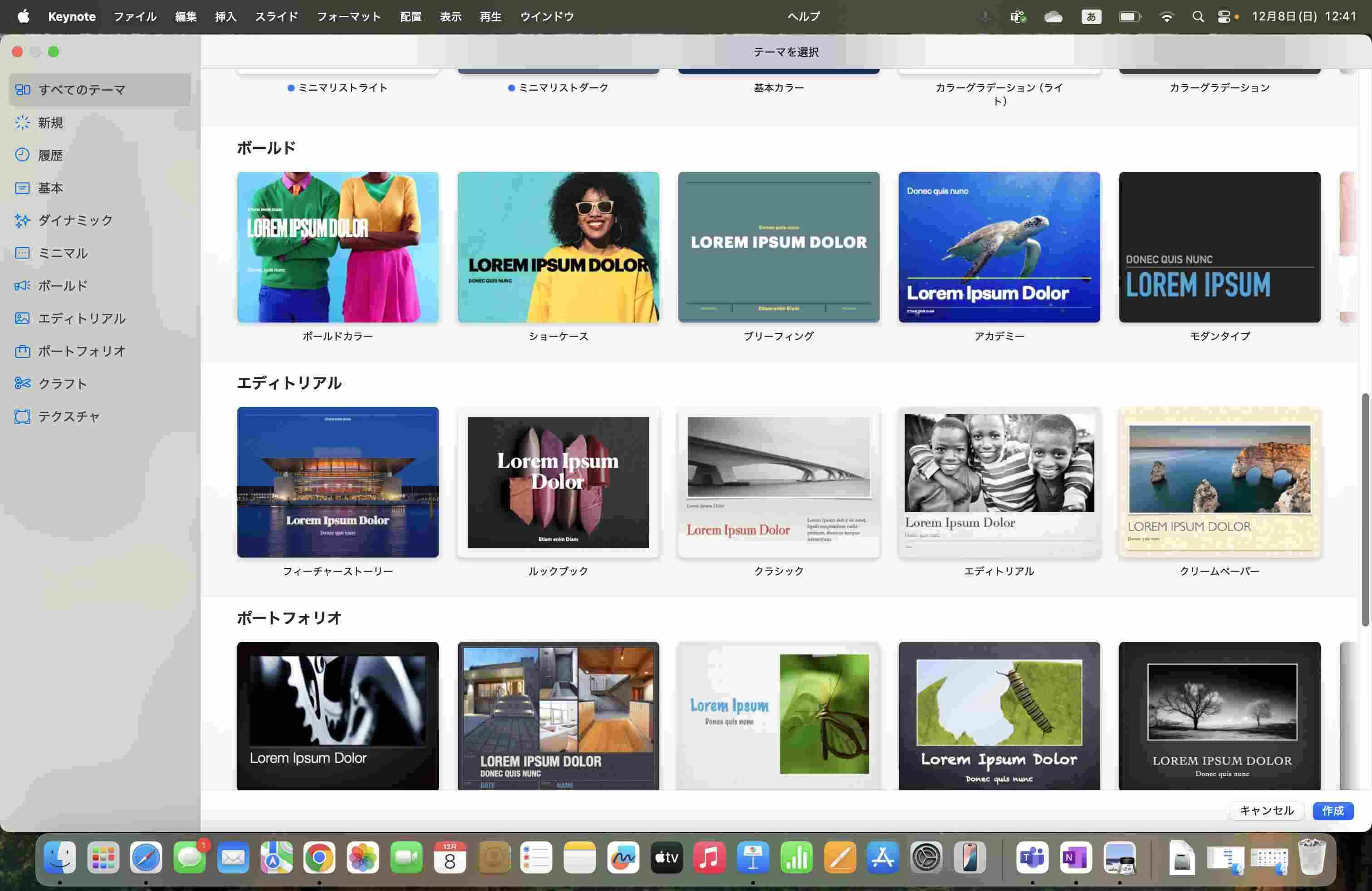Select the クリームペーパー theme thumbnail
Screen dimensions: 1372x891
tap(1220, 482)
